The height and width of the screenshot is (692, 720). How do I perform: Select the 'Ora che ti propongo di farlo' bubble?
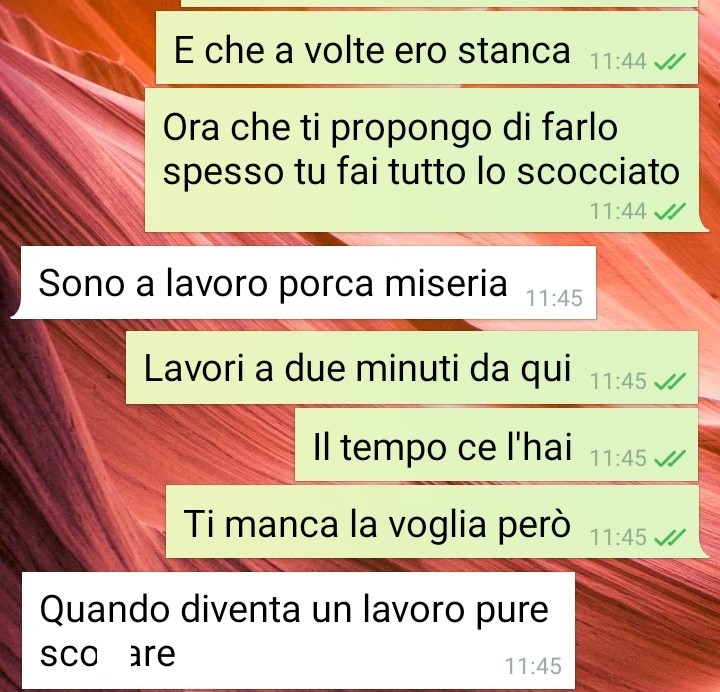(x=427, y=160)
